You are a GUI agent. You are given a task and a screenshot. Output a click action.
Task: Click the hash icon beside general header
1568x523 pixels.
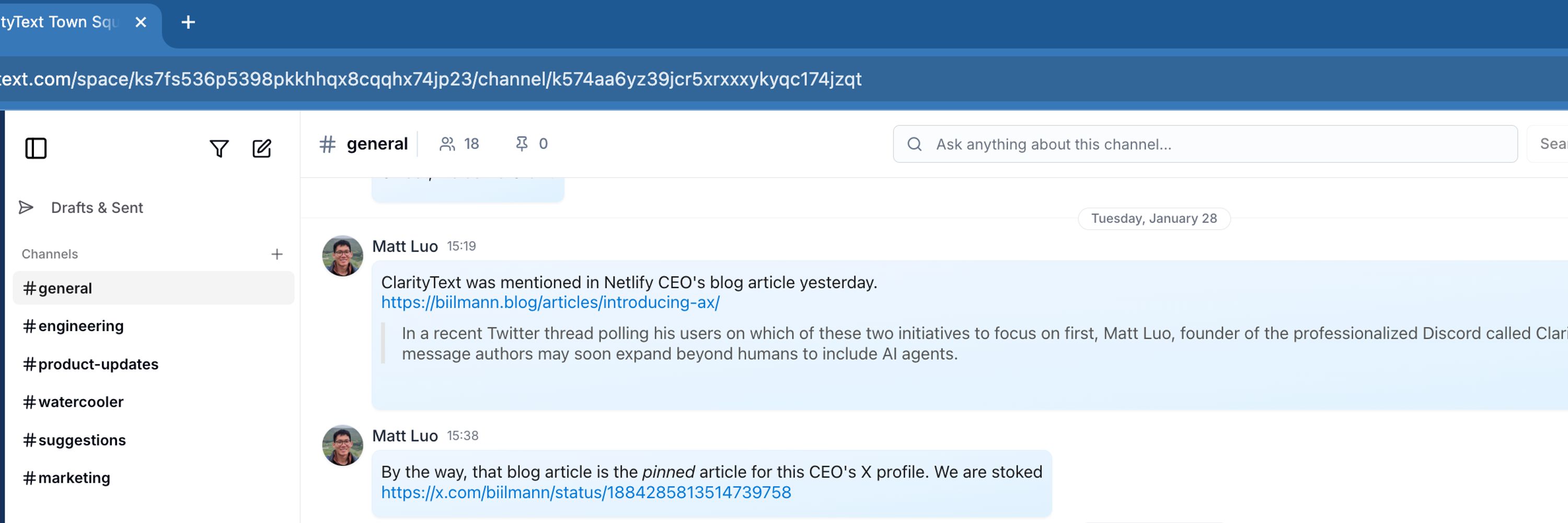point(328,144)
